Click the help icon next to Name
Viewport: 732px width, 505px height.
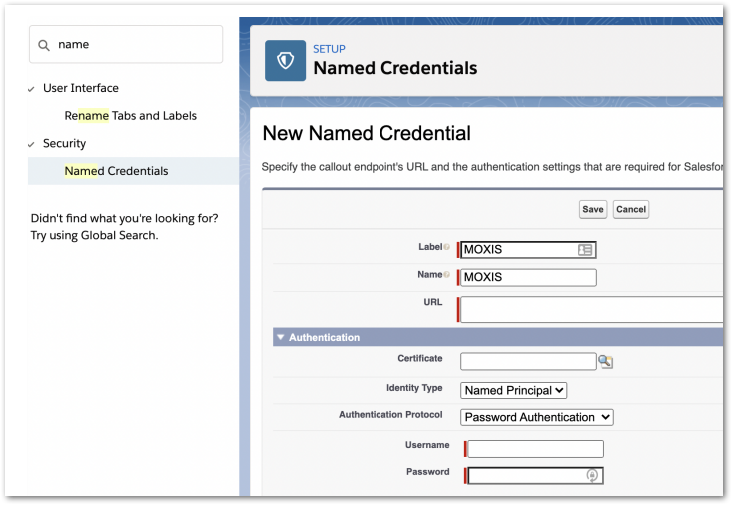(446, 275)
